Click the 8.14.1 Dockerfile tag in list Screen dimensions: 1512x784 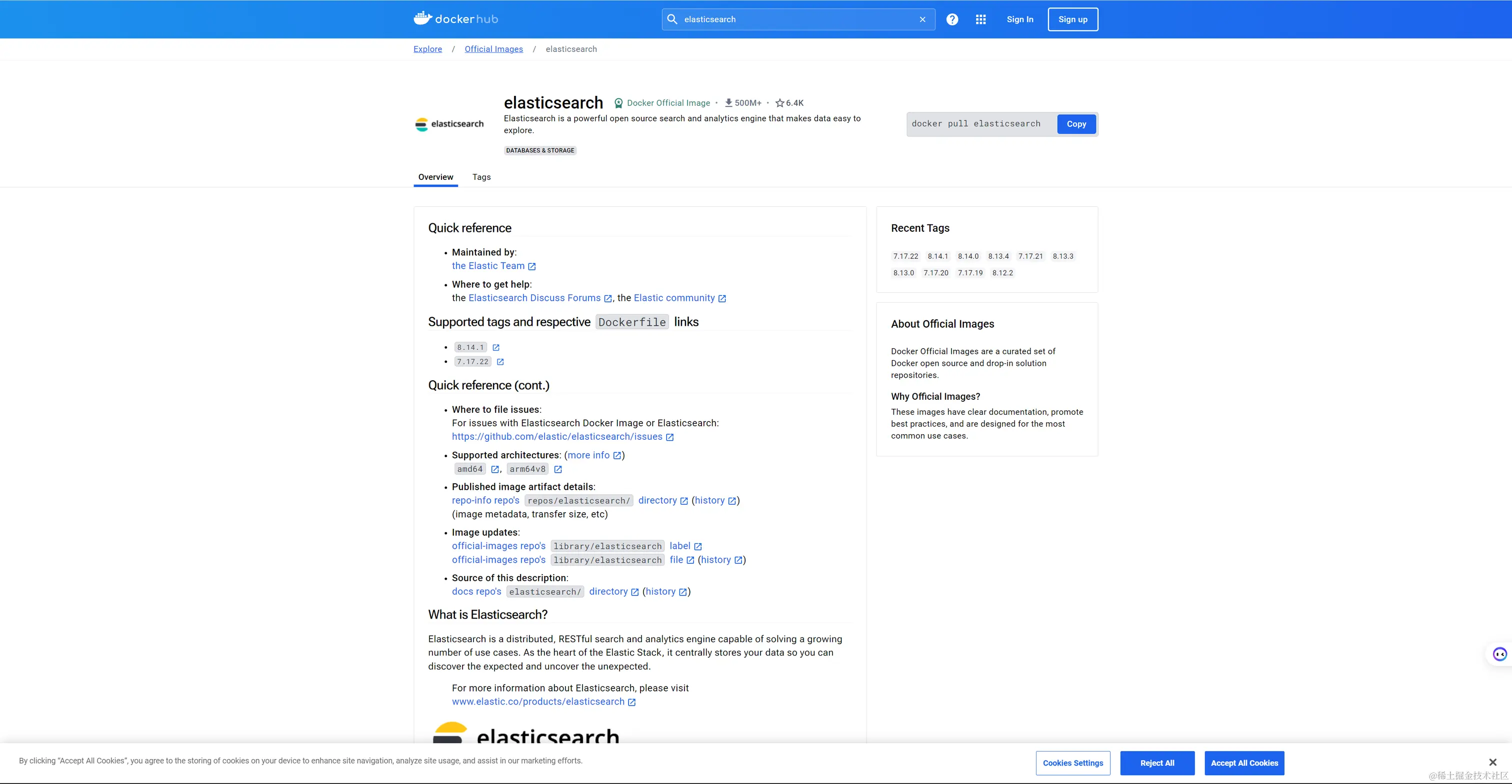[x=470, y=348]
